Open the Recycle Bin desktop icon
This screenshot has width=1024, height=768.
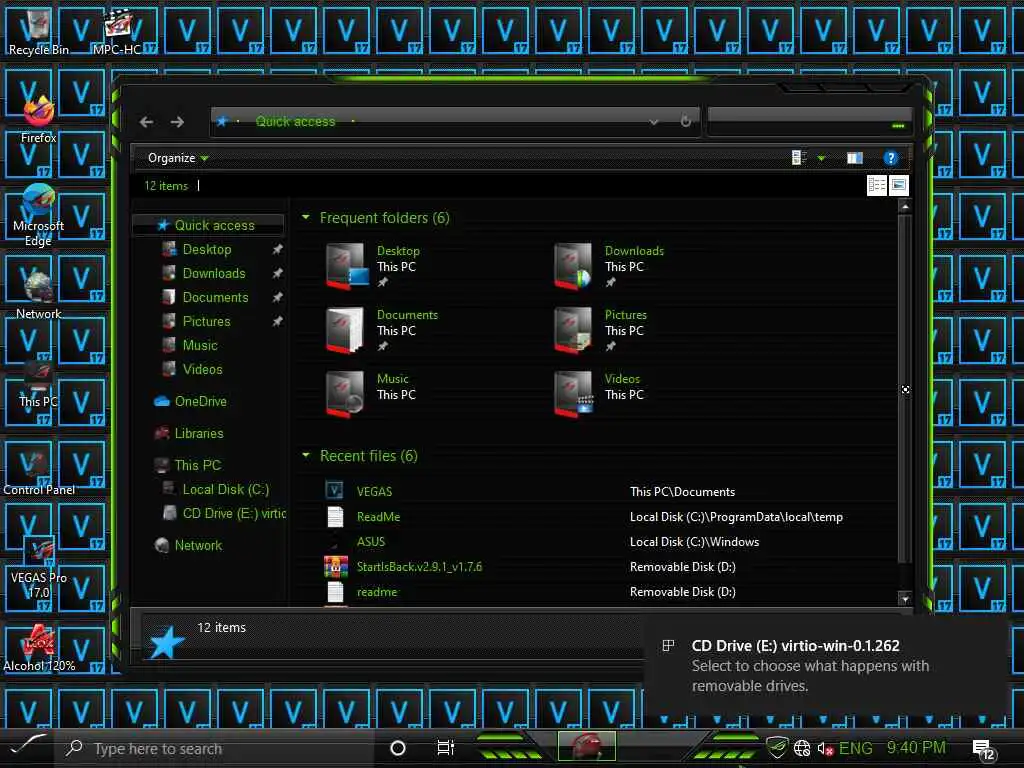coord(38,31)
